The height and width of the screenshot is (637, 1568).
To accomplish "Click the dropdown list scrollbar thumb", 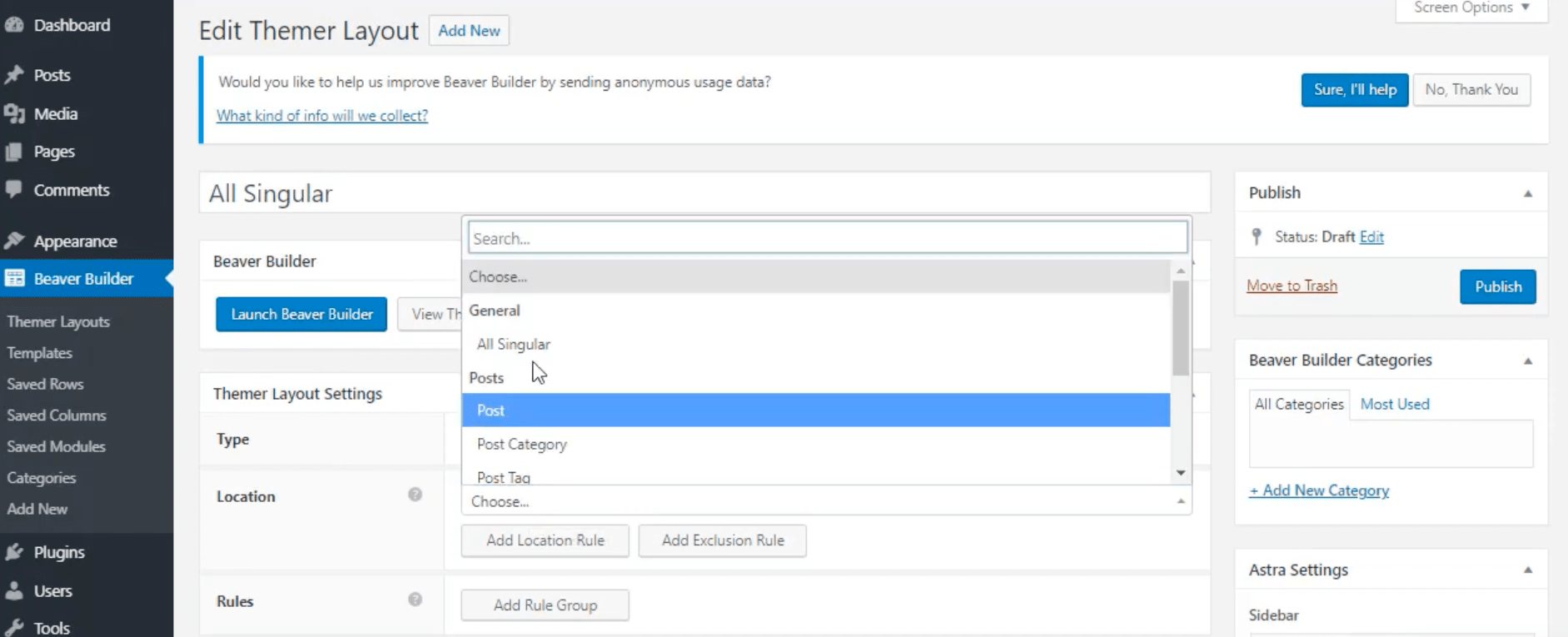I will pyautogui.click(x=1181, y=328).
